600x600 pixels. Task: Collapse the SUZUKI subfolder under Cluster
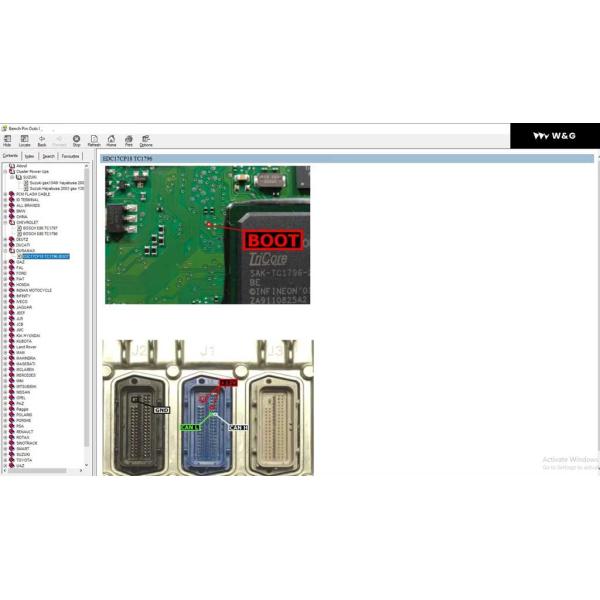click(x=12, y=177)
